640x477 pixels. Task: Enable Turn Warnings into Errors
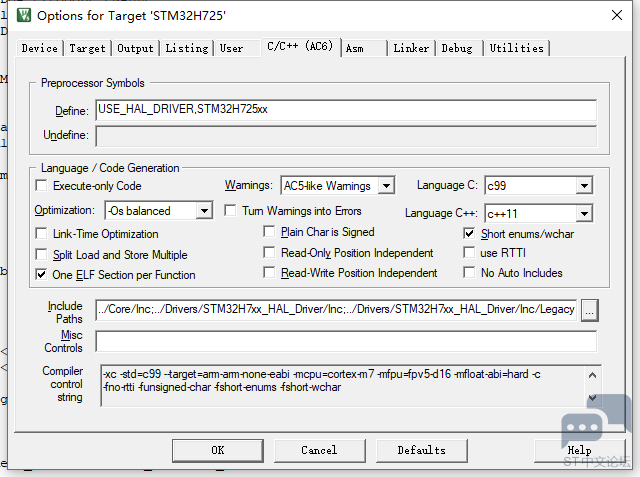(230, 211)
